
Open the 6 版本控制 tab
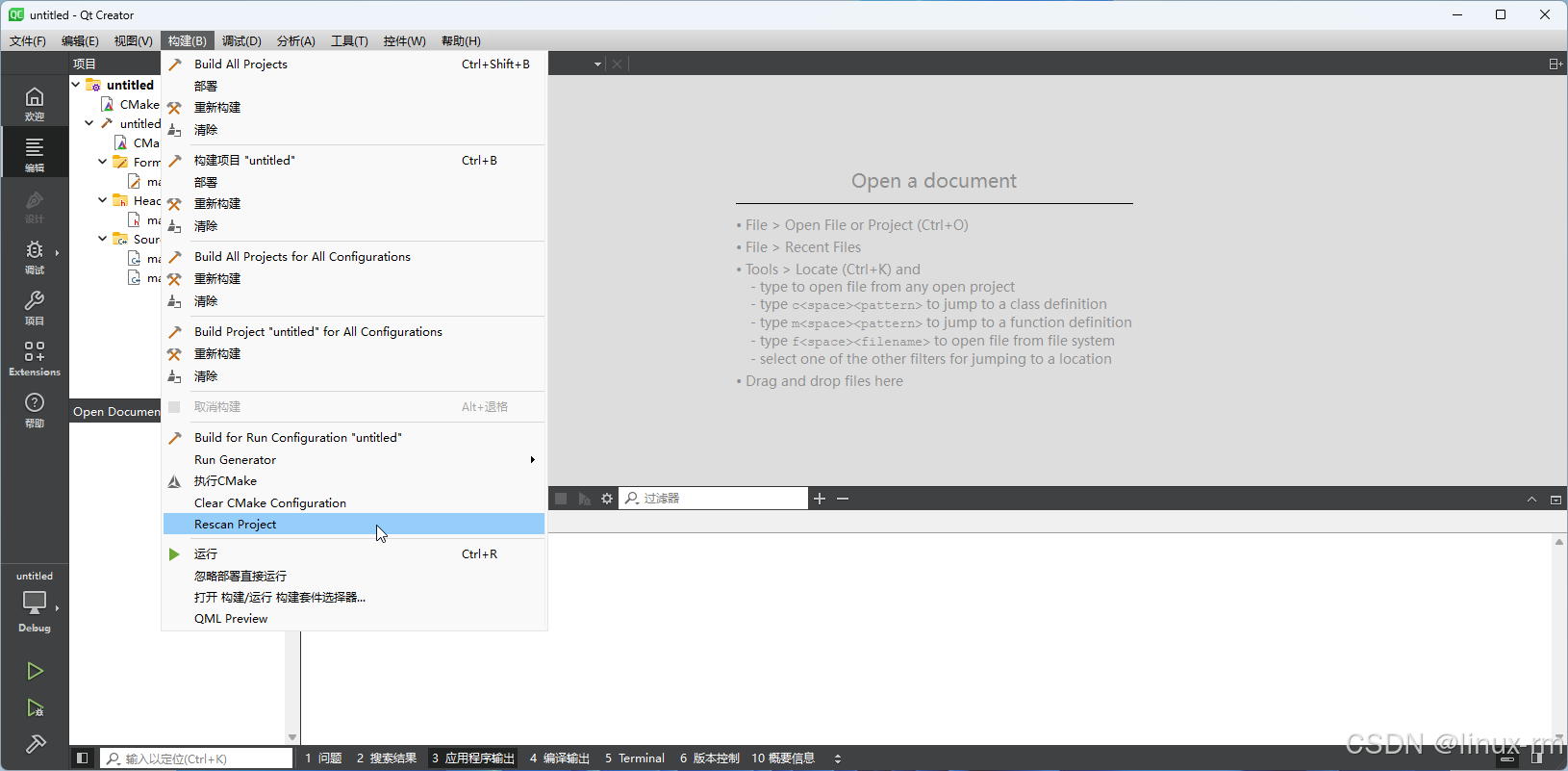click(x=710, y=758)
